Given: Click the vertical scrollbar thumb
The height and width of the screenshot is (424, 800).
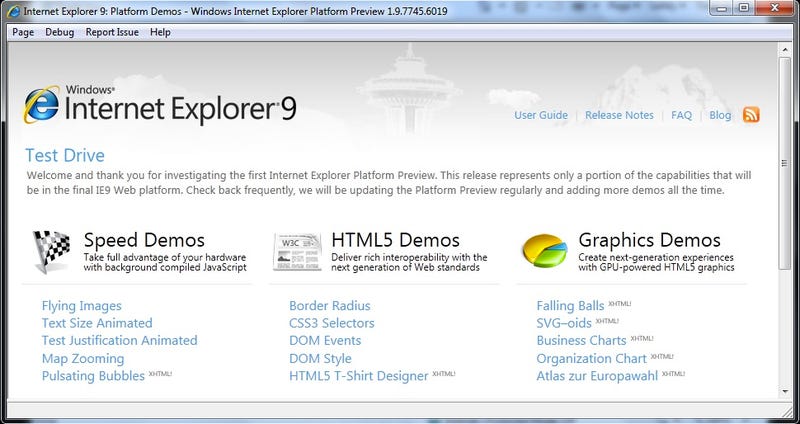Looking at the screenshot, I should click(x=785, y=163).
